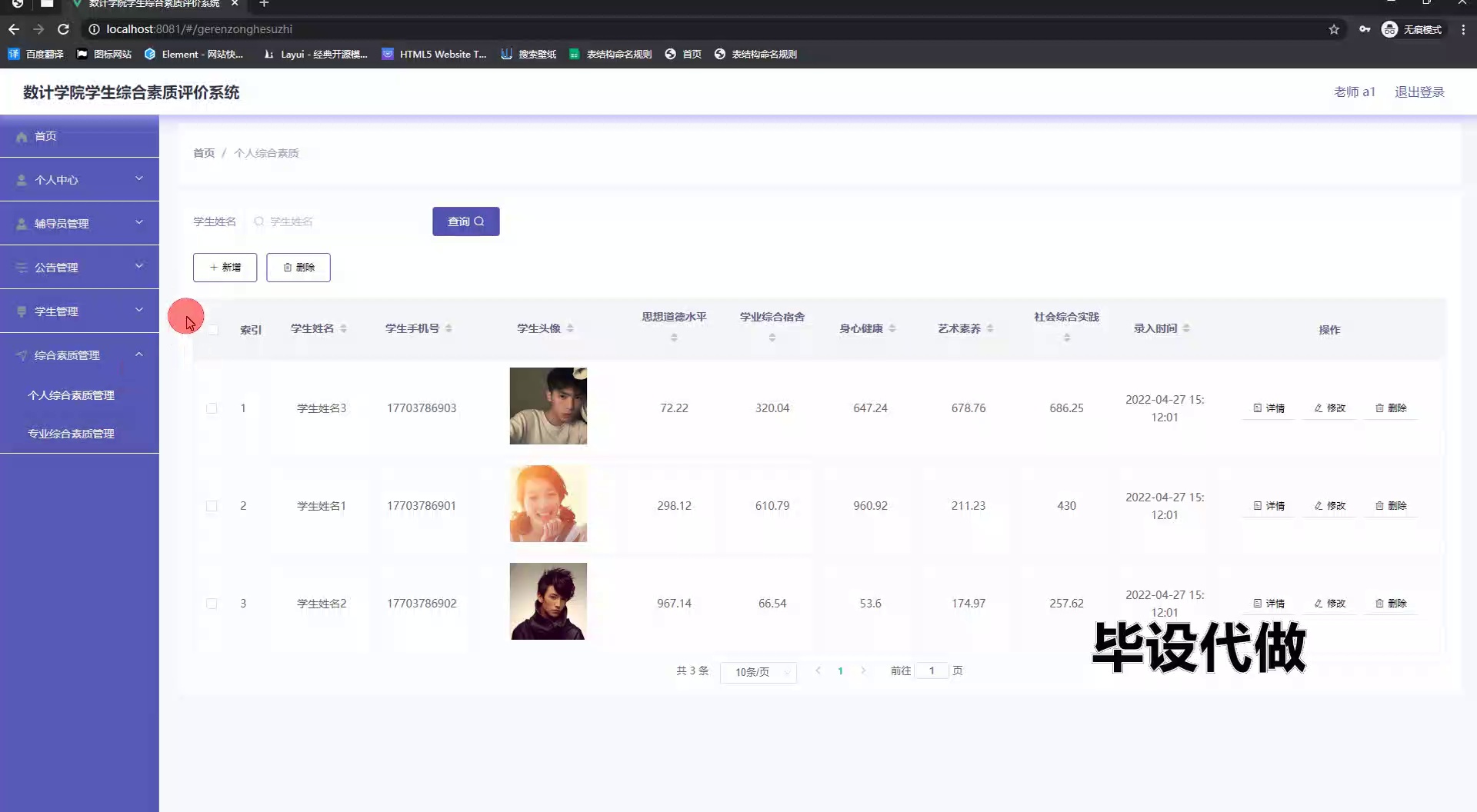Go to previous page arrow
Screen dimensions: 1477x812
click(818, 671)
